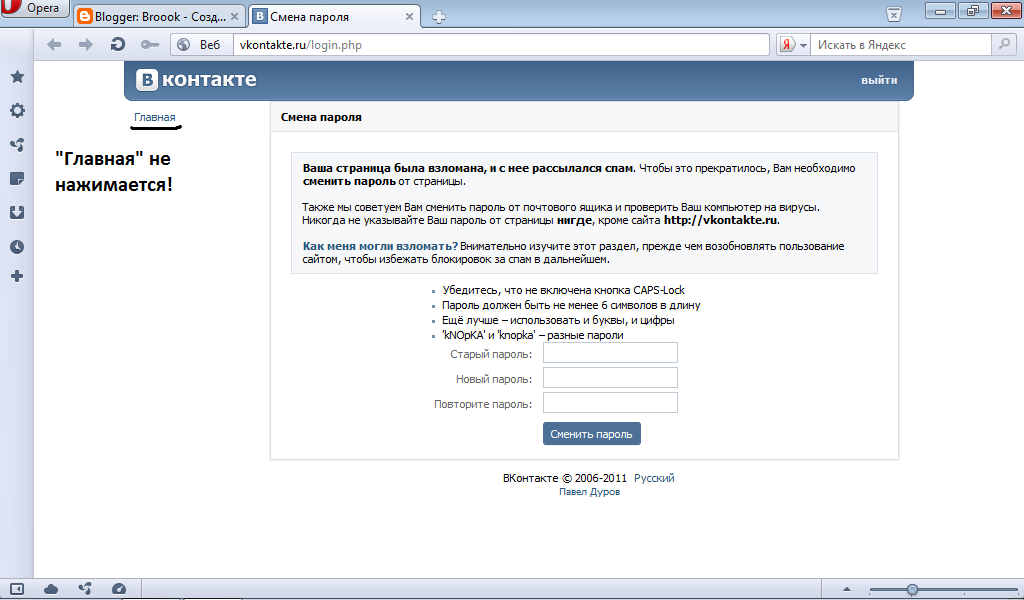Click the Искать в Яндекс search field
Screen dimensions: 1024x600
pos(901,44)
